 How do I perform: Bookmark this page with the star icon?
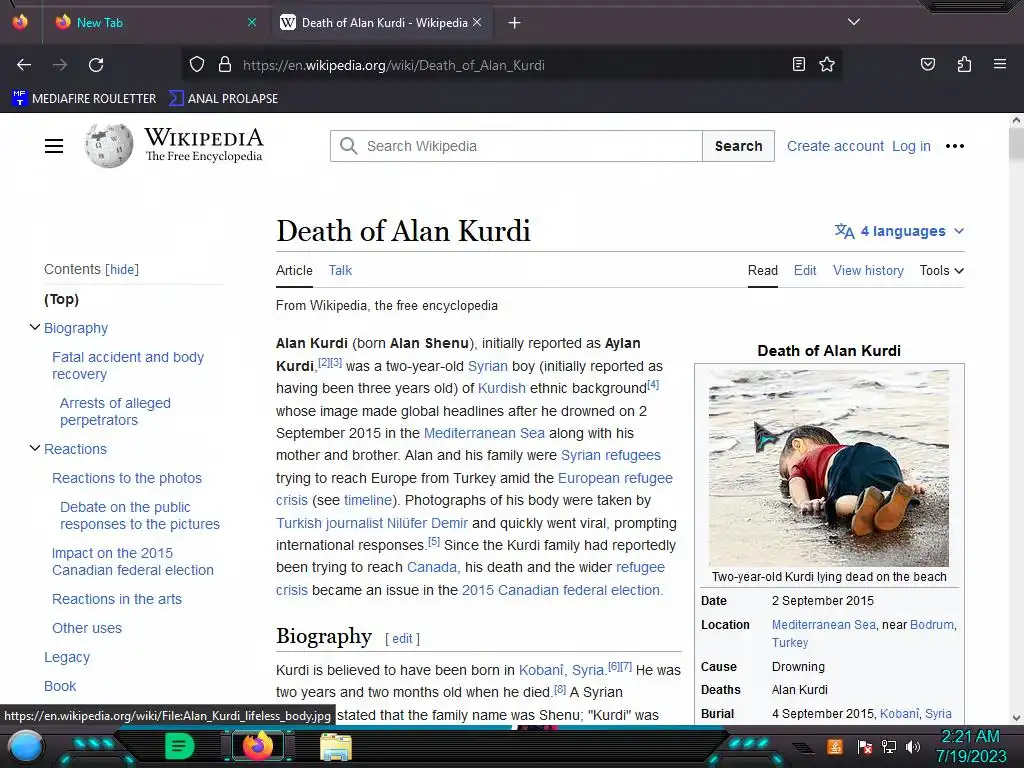(827, 64)
